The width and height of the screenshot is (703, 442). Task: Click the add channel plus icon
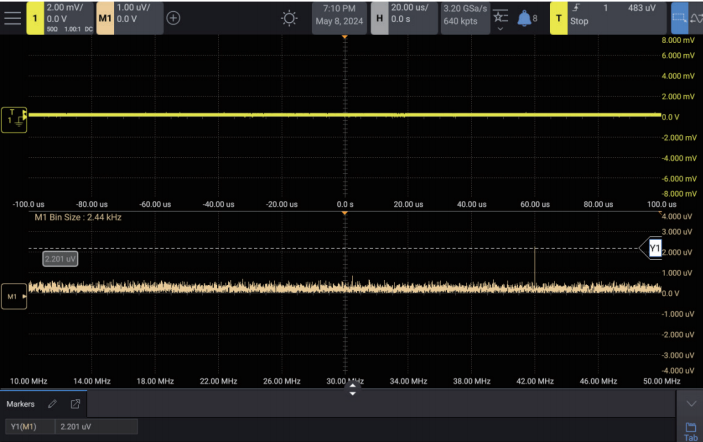pyautogui.click(x=173, y=18)
